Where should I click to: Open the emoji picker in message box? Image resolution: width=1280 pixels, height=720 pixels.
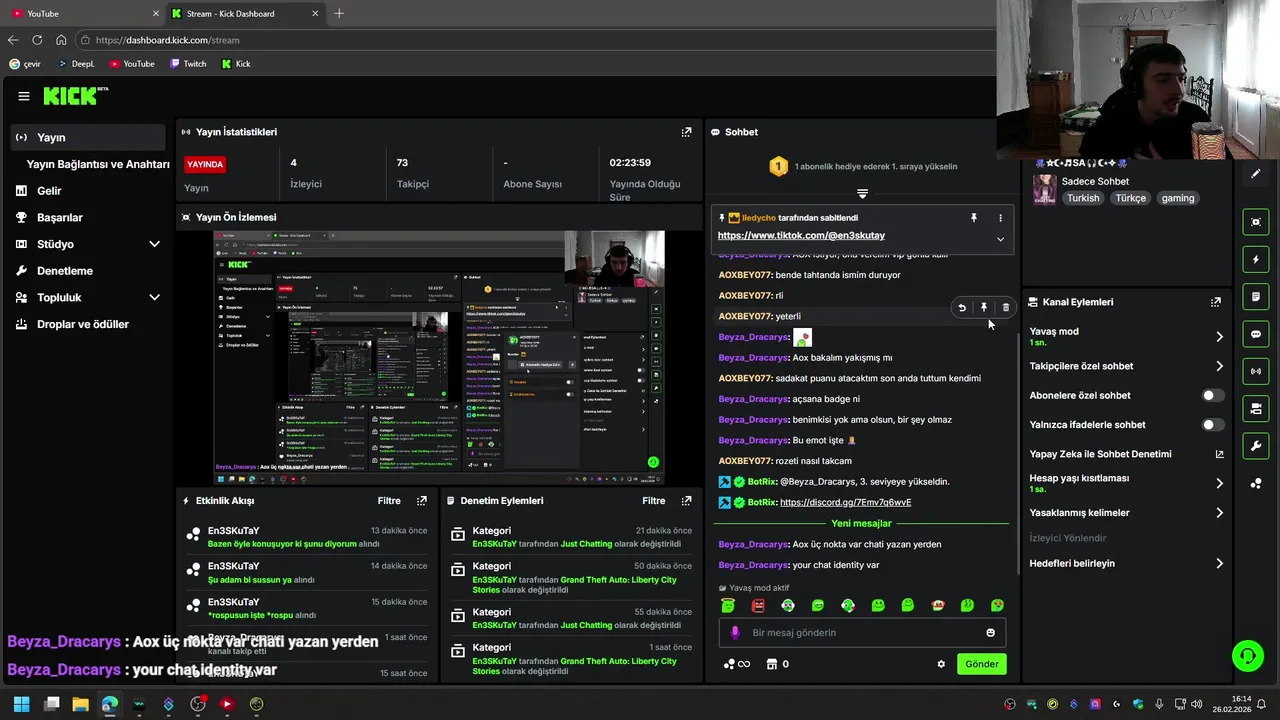(x=991, y=632)
